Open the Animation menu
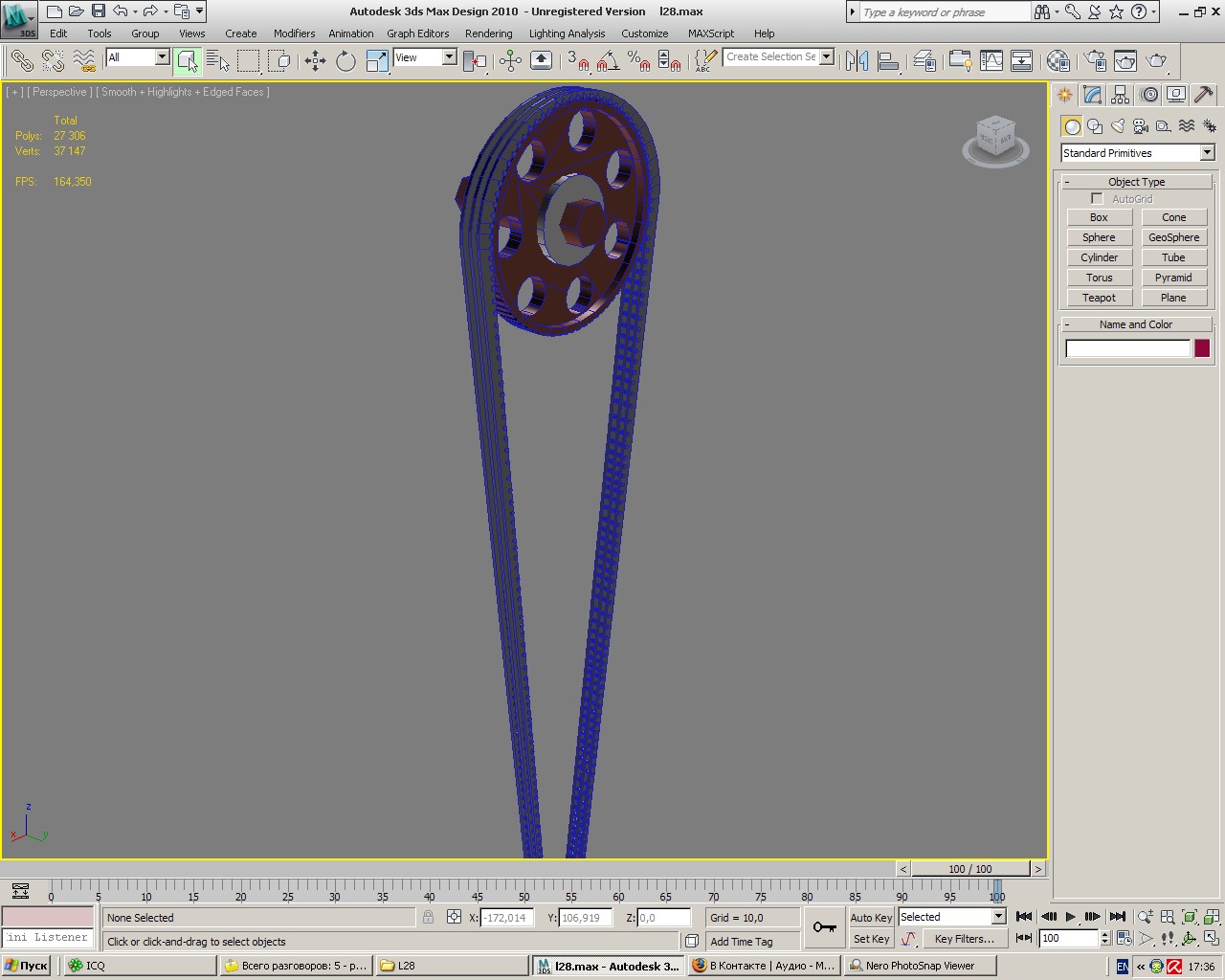 [x=351, y=33]
